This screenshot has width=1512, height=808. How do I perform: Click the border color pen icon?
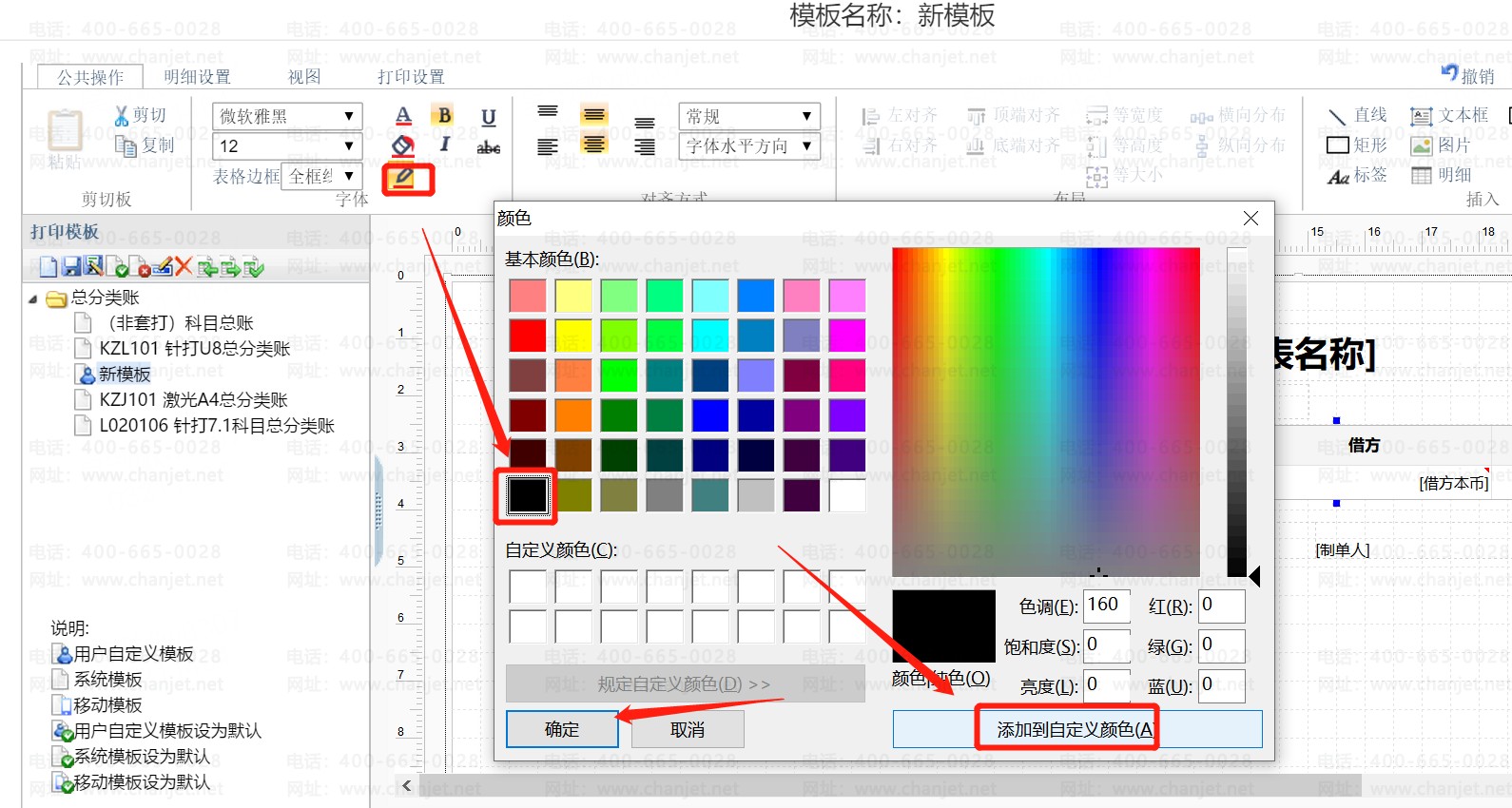[x=403, y=177]
